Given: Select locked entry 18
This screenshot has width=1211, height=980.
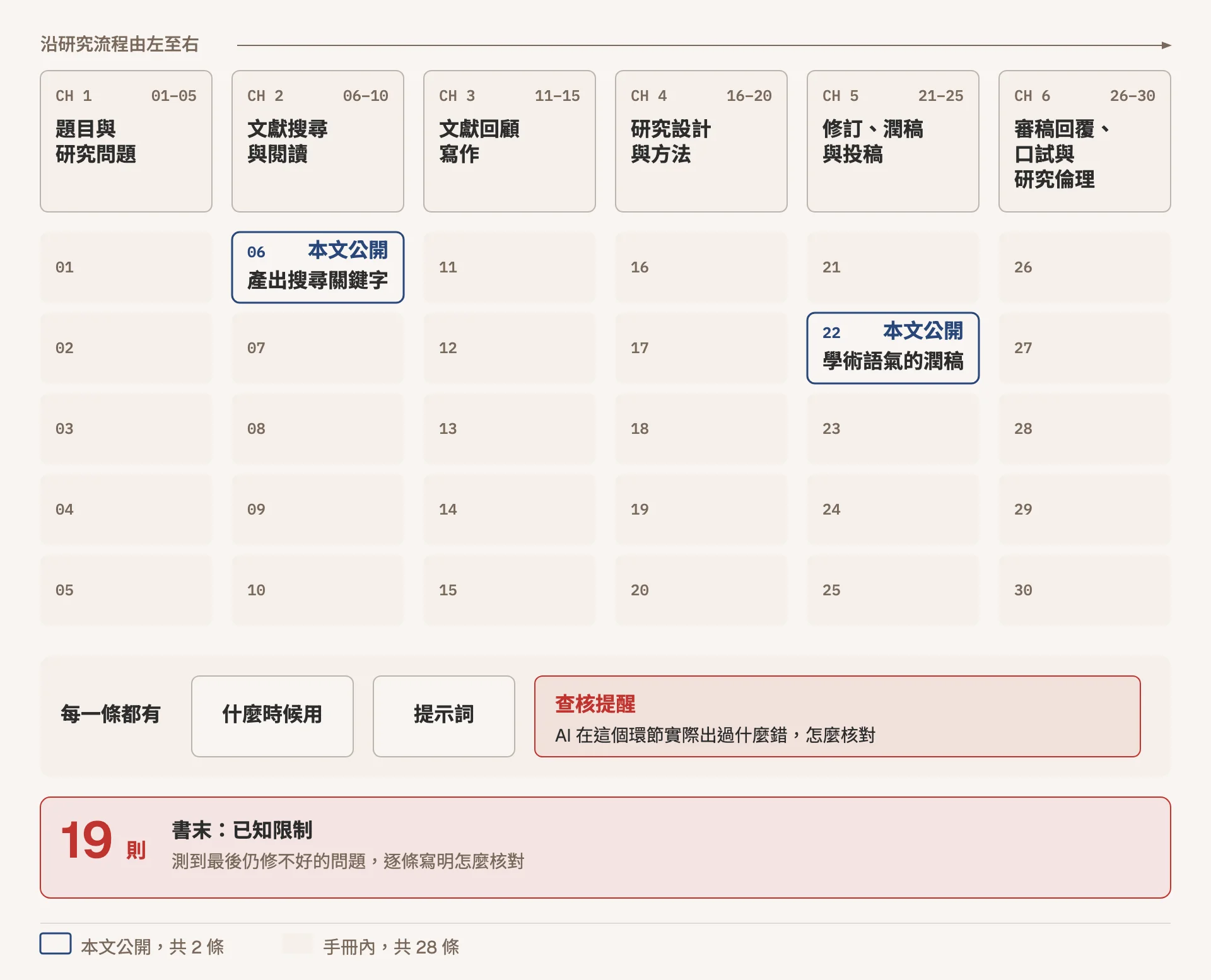Looking at the screenshot, I should click(x=701, y=429).
